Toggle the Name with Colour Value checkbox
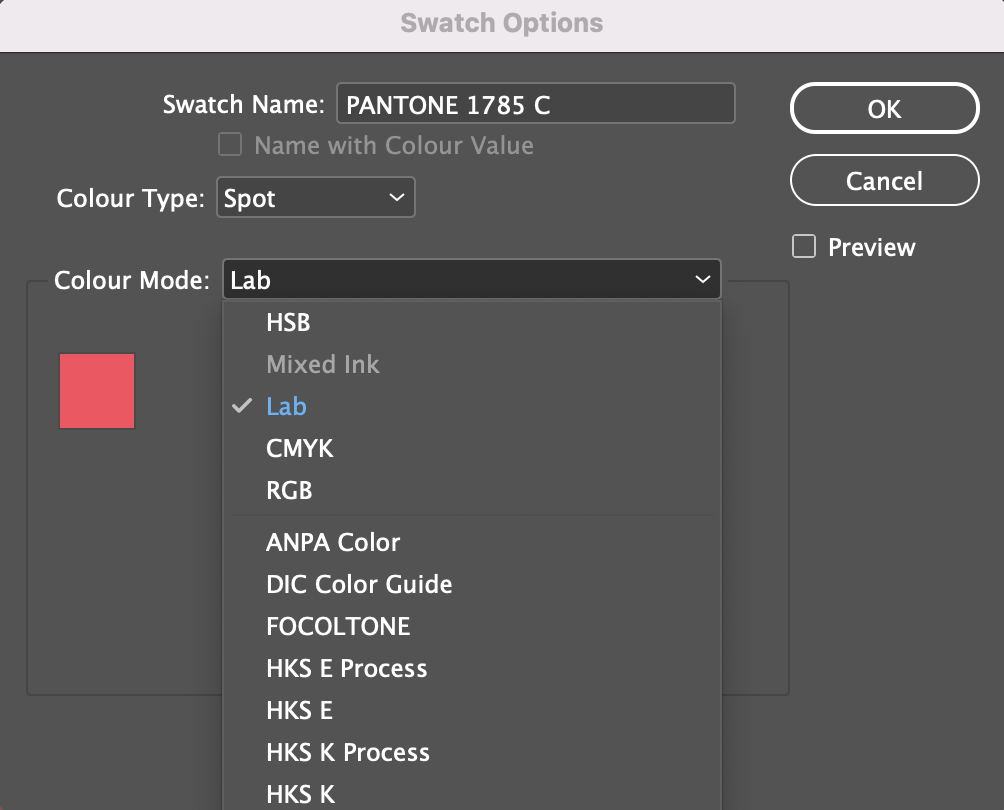Screen dimensions: 1004x810 (x=229, y=145)
